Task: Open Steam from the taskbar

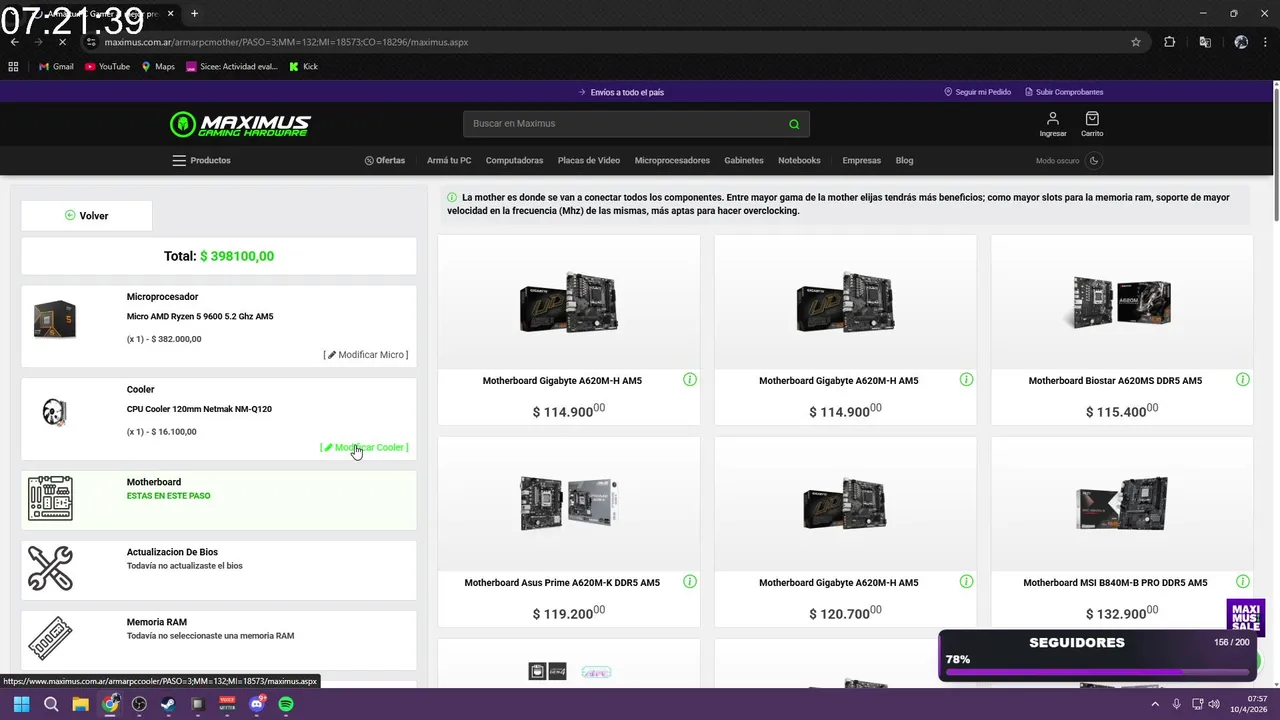Action: 168,704
